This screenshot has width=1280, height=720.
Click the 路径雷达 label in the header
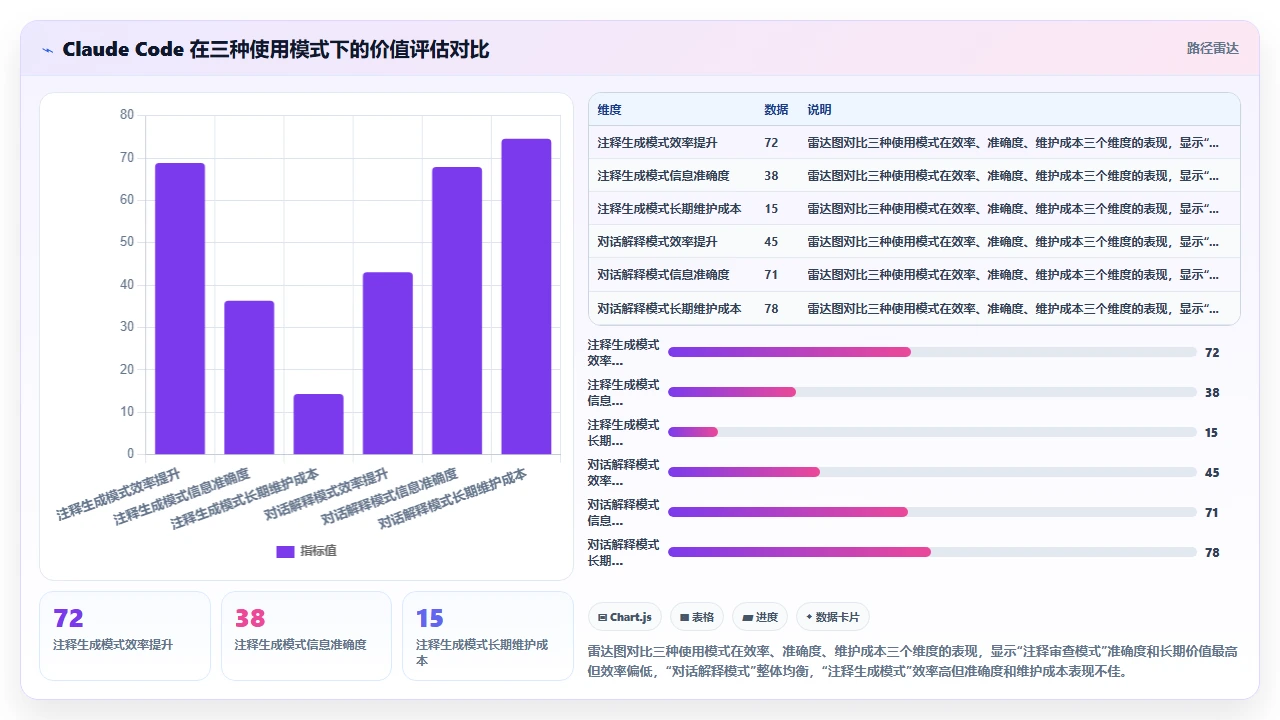point(1213,48)
